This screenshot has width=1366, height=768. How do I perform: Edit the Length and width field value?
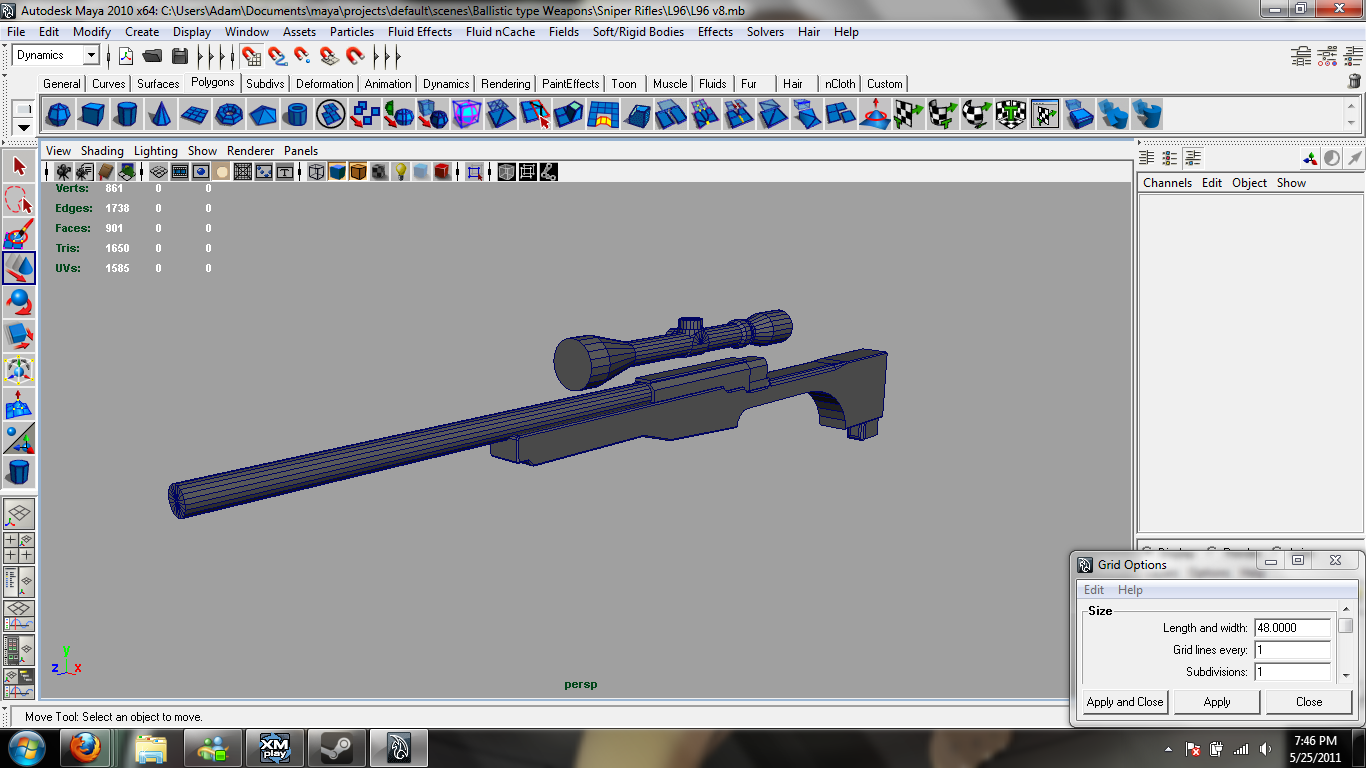tap(1293, 628)
